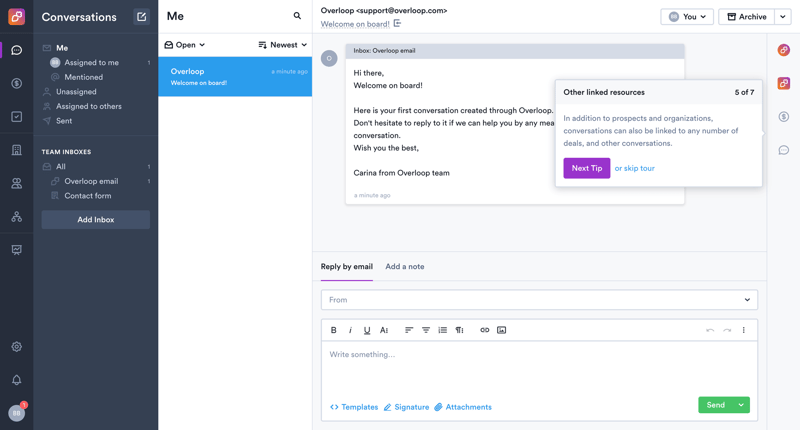The width and height of the screenshot is (800, 430).
Task: Open the Deals dollar icon in left rail
Action: tap(16, 83)
